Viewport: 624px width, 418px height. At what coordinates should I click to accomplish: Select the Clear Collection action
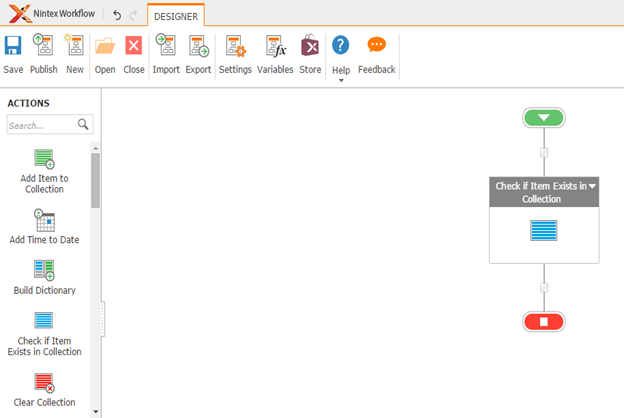click(44, 390)
